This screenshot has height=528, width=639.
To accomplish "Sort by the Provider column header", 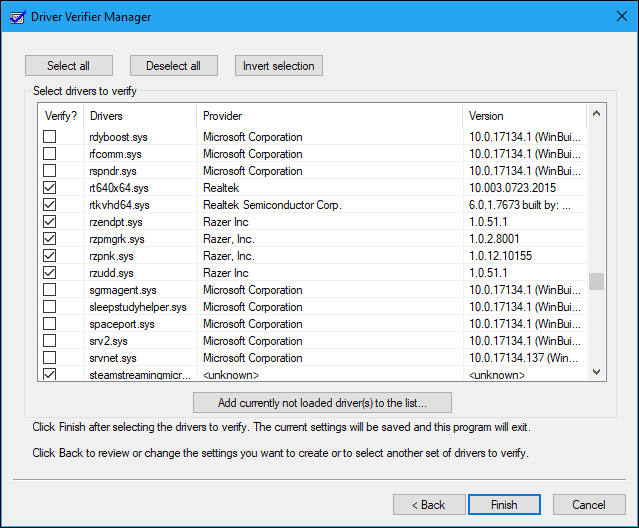I will (329, 116).
